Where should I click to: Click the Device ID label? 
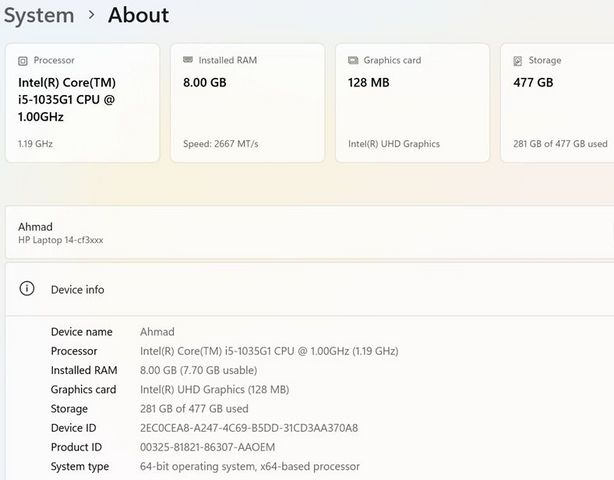(x=73, y=428)
